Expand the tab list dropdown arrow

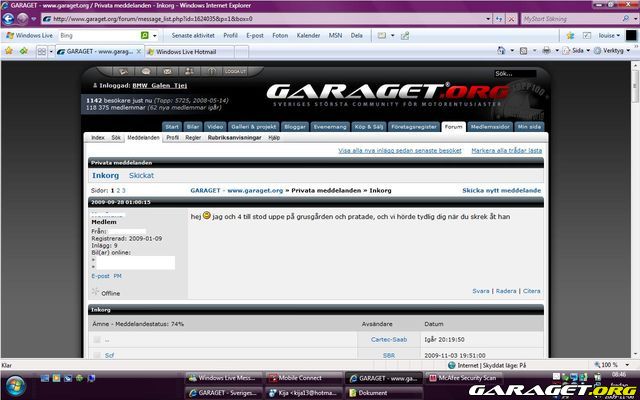pos(51,51)
